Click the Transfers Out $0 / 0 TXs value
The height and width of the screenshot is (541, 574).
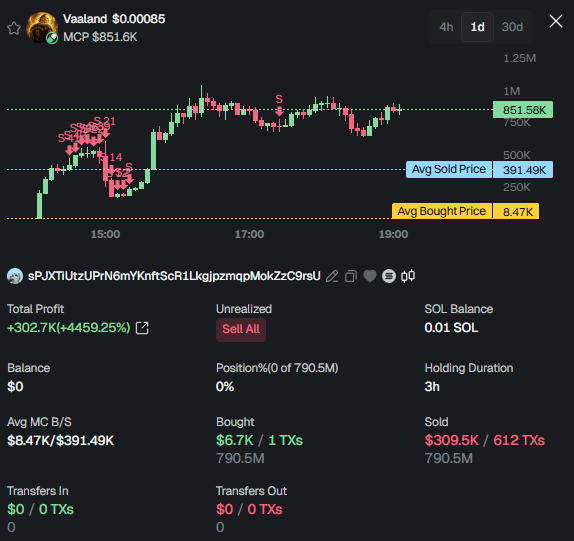point(249,509)
